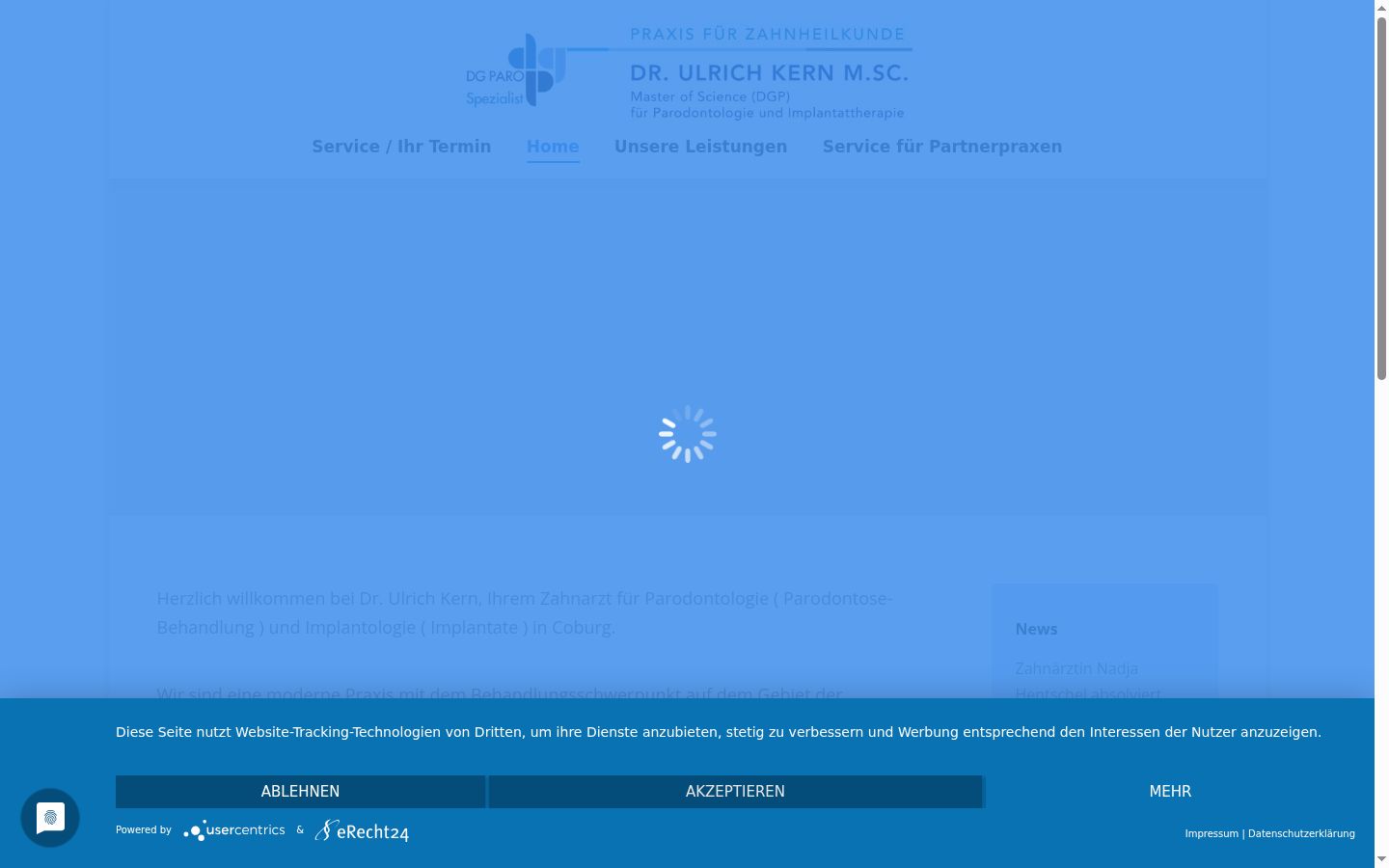Open the Usercentrics logo link
This screenshot has width=1389, height=868.
pos(234,830)
